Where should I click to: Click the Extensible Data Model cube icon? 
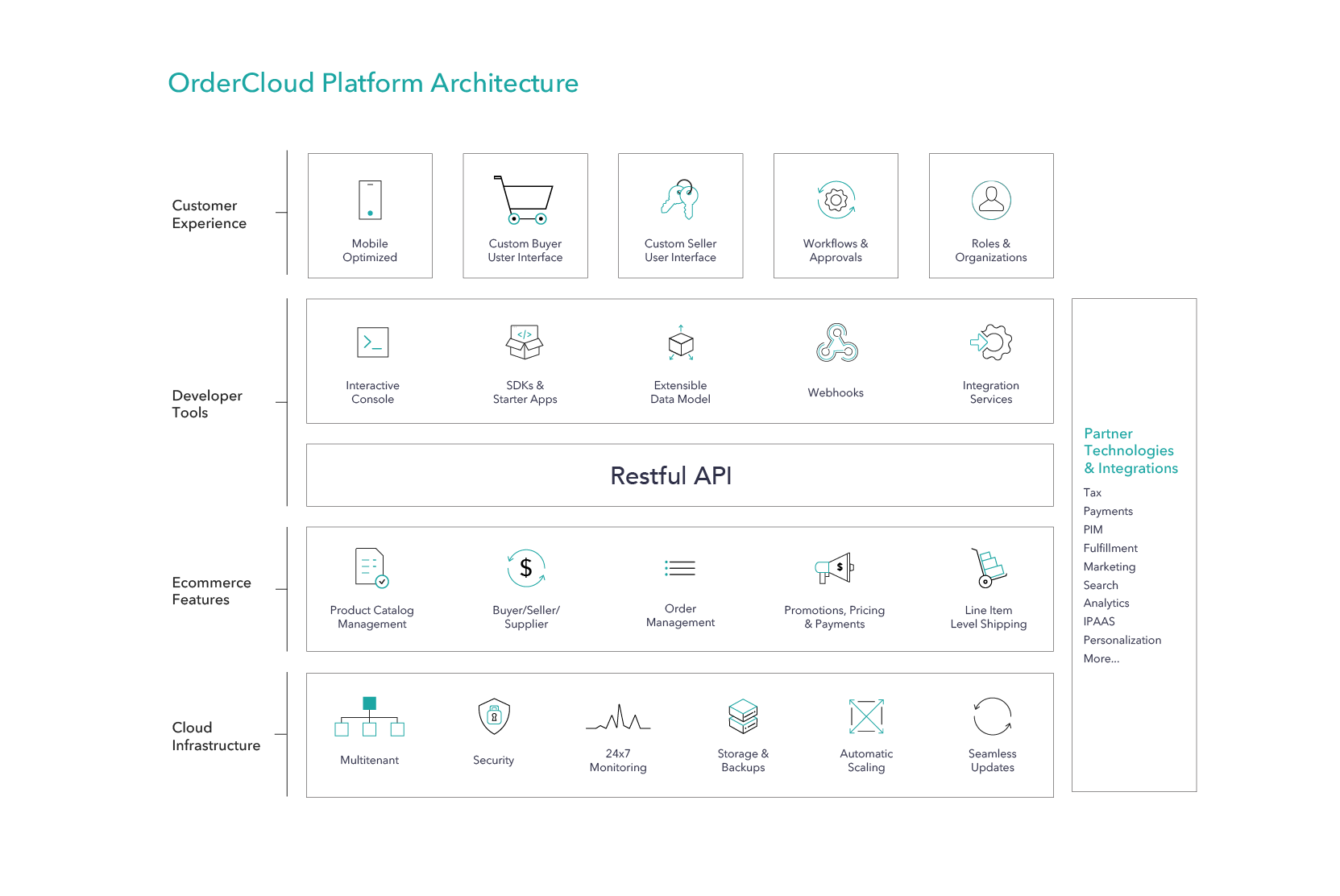click(x=681, y=342)
